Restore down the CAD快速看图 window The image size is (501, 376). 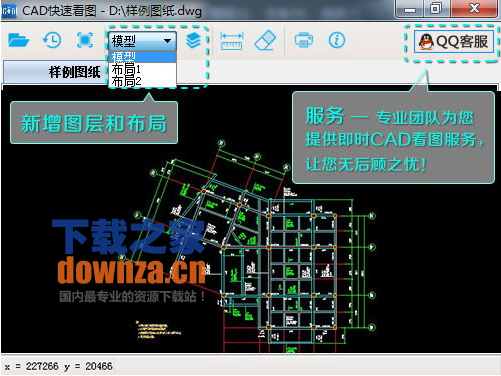pyautogui.click(x=436, y=9)
